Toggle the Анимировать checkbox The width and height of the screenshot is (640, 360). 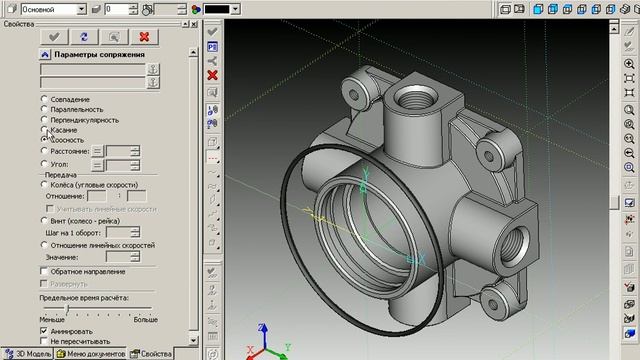pyautogui.click(x=44, y=331)
